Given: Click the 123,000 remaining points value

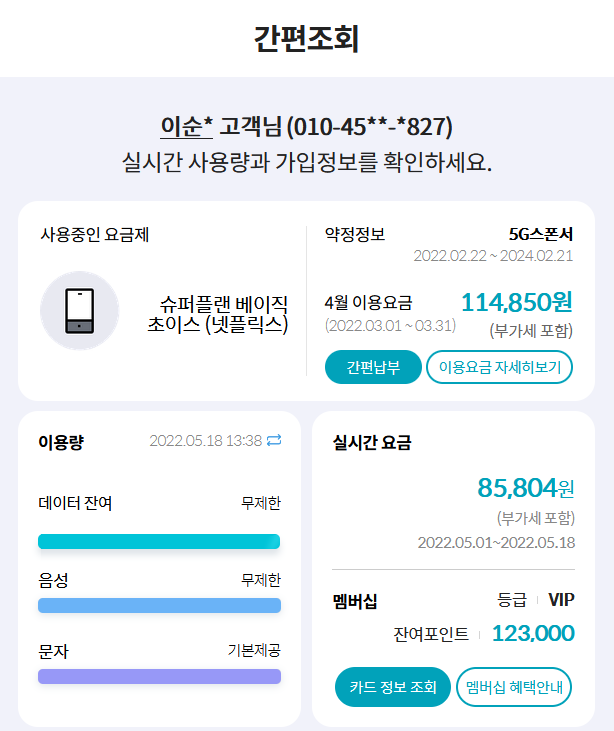Looking at the screenshot, I should 533,633.
